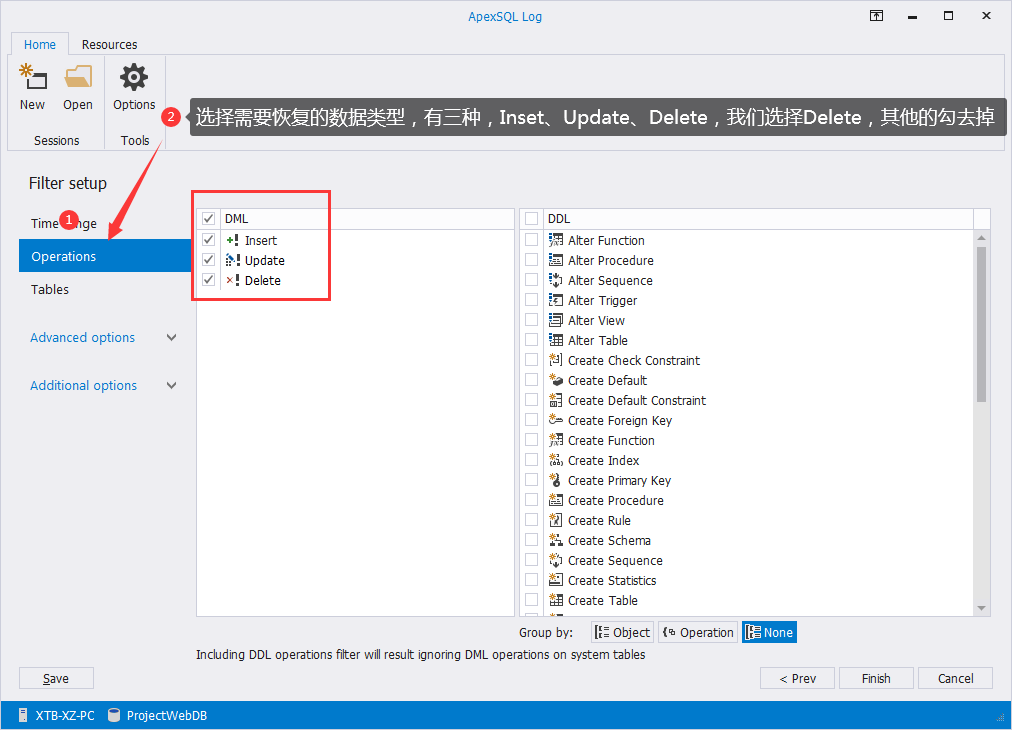Toggle the DDL select-all checkbox
1012x730 pixels.
[531, 219]
